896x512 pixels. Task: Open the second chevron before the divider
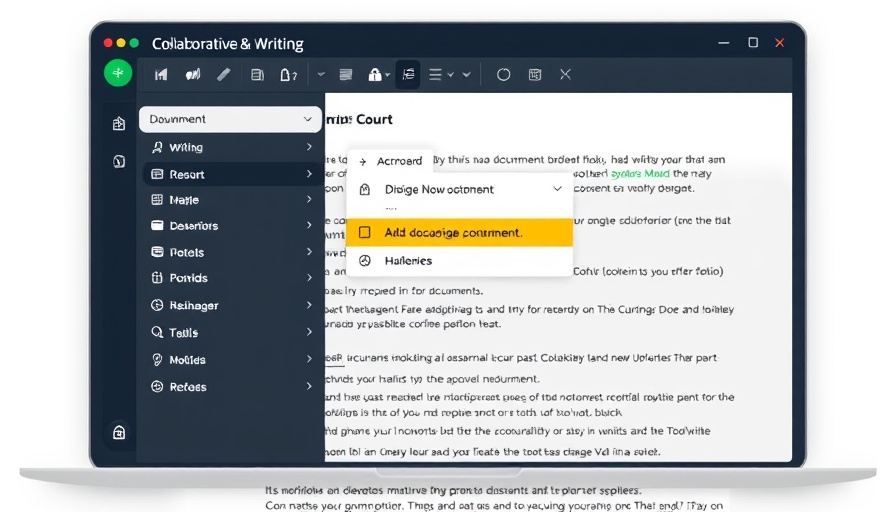tap(466, 74)
